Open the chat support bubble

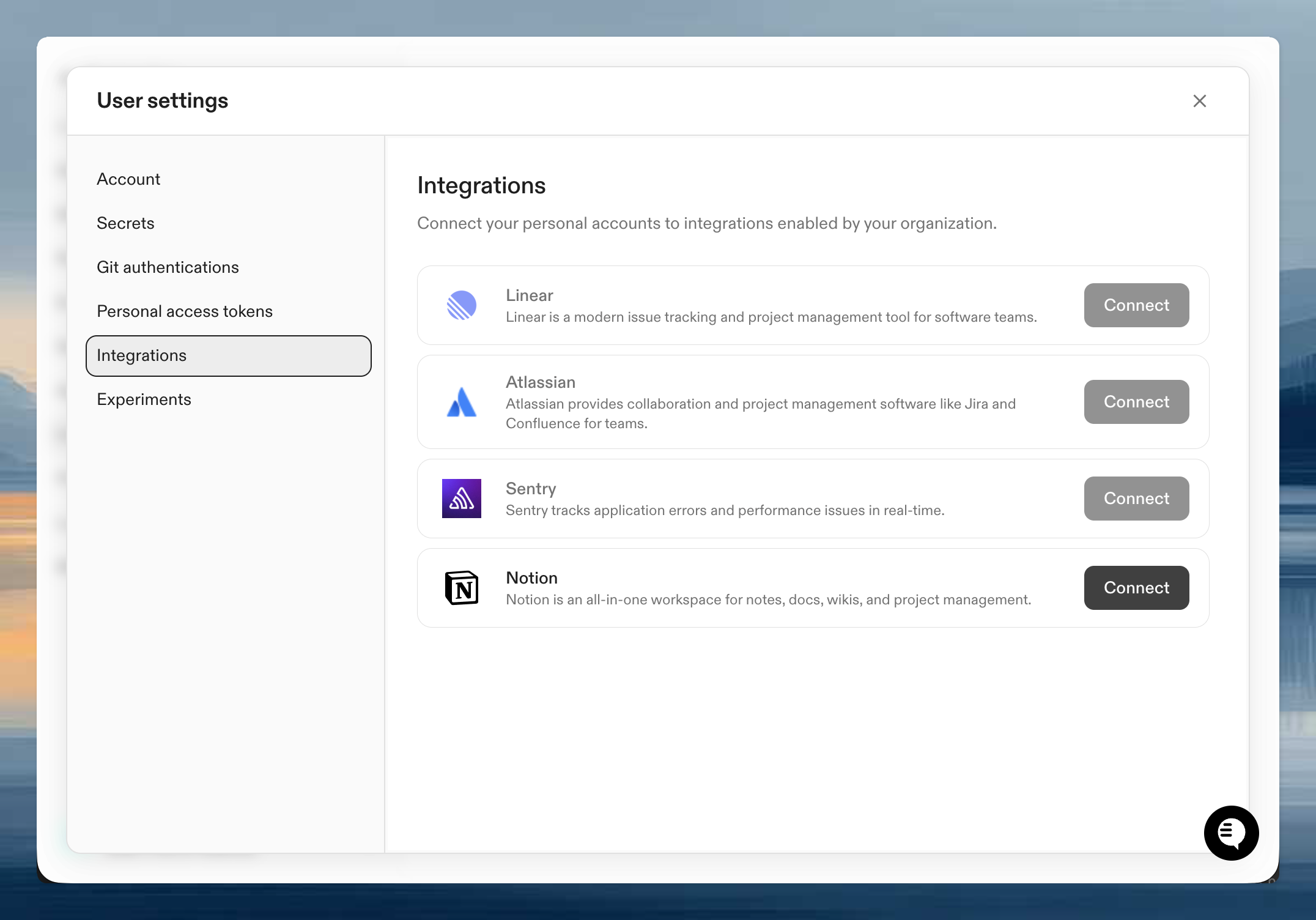(1230, 833)
